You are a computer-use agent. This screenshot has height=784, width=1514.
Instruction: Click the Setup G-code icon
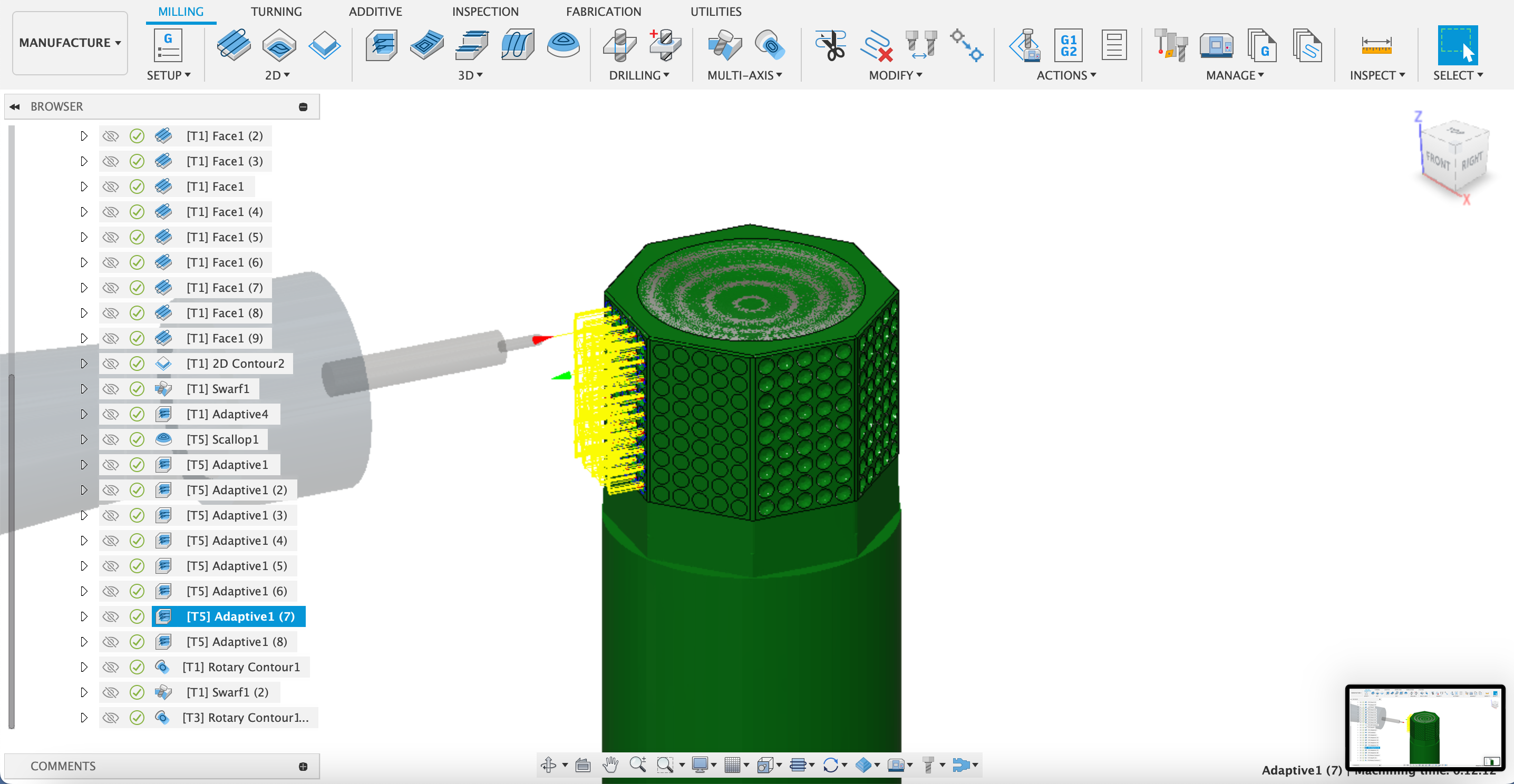point(168,45)
